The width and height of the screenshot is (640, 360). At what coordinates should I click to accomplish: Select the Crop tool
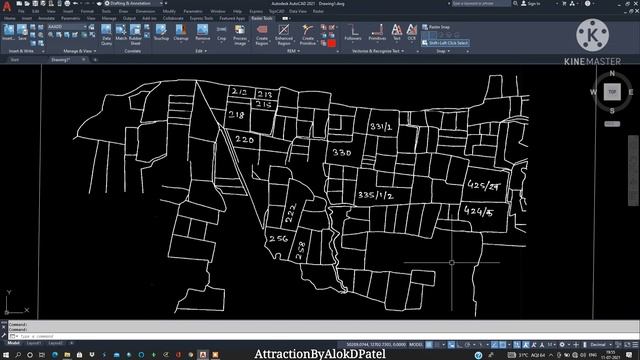point(221,33)
